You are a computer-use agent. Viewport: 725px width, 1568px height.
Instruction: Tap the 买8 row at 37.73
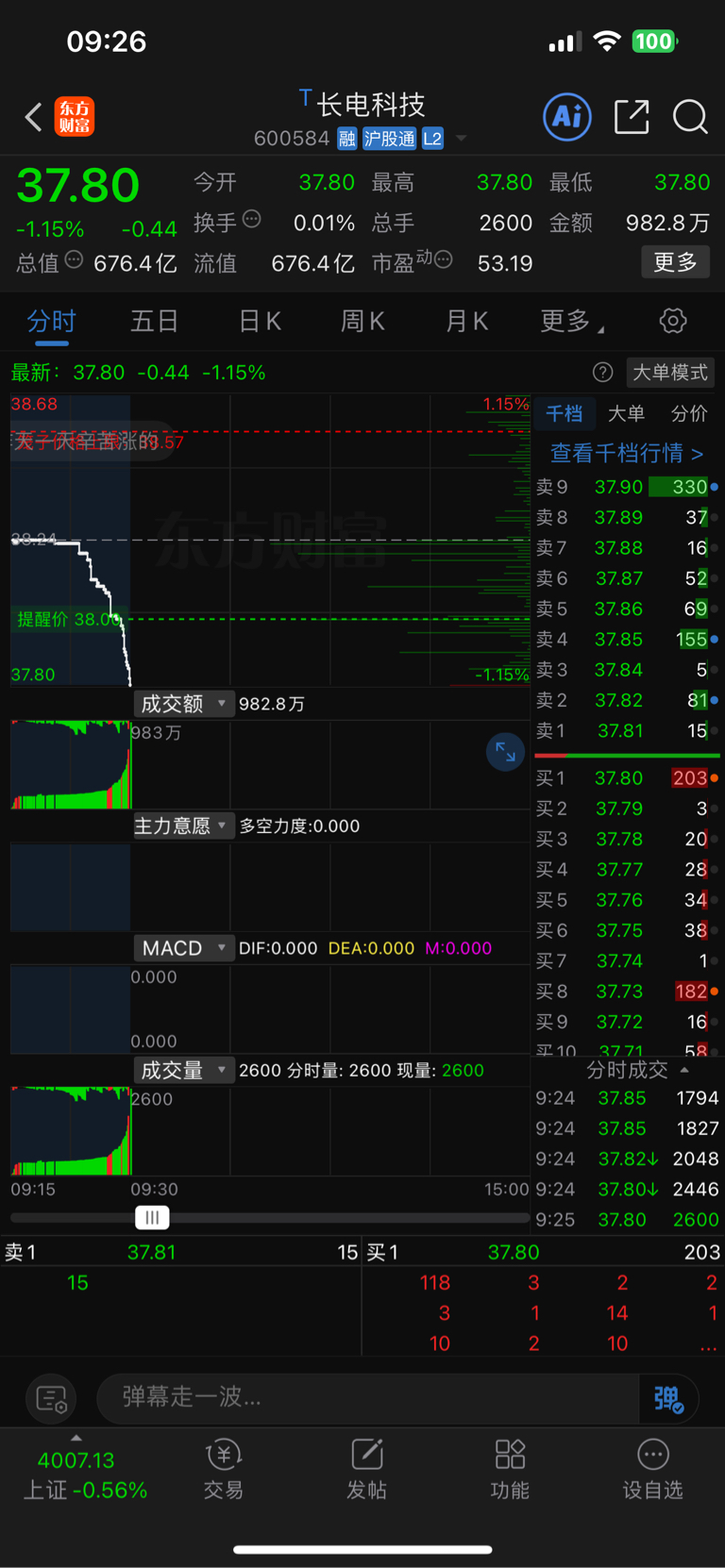click(627, 992)
